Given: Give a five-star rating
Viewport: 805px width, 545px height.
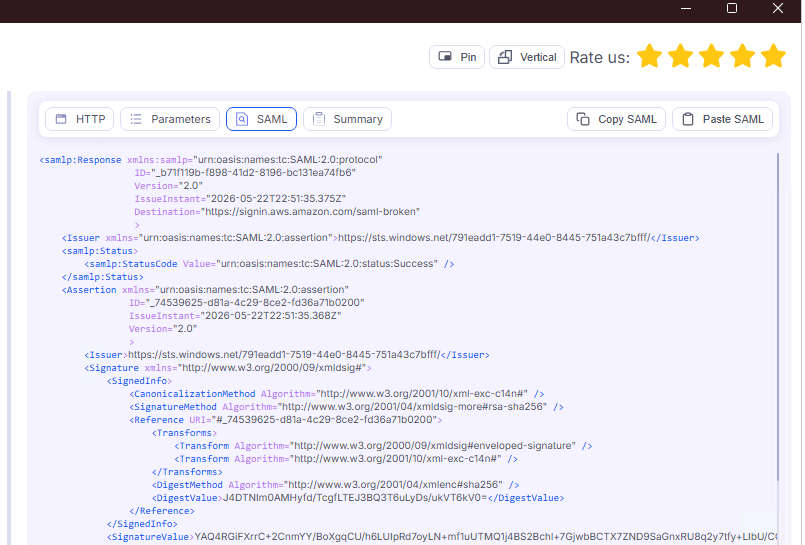Looking at the screenshot, I should [x=774, y=56].
